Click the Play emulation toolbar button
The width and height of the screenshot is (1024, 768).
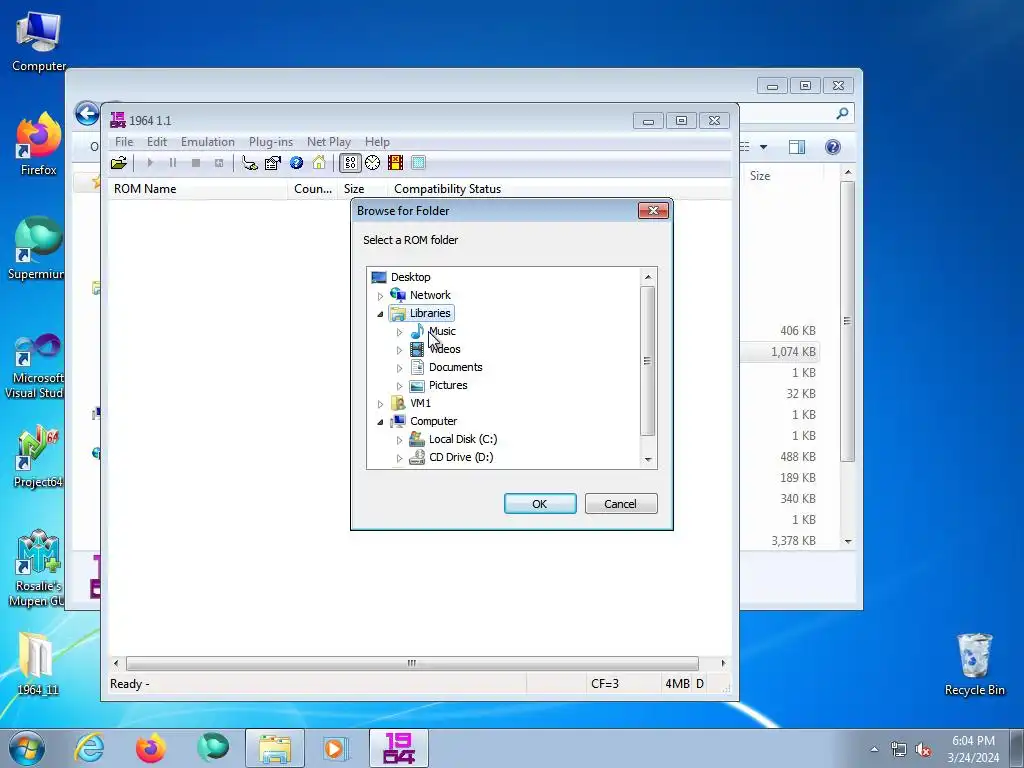[x=150, y=163]
